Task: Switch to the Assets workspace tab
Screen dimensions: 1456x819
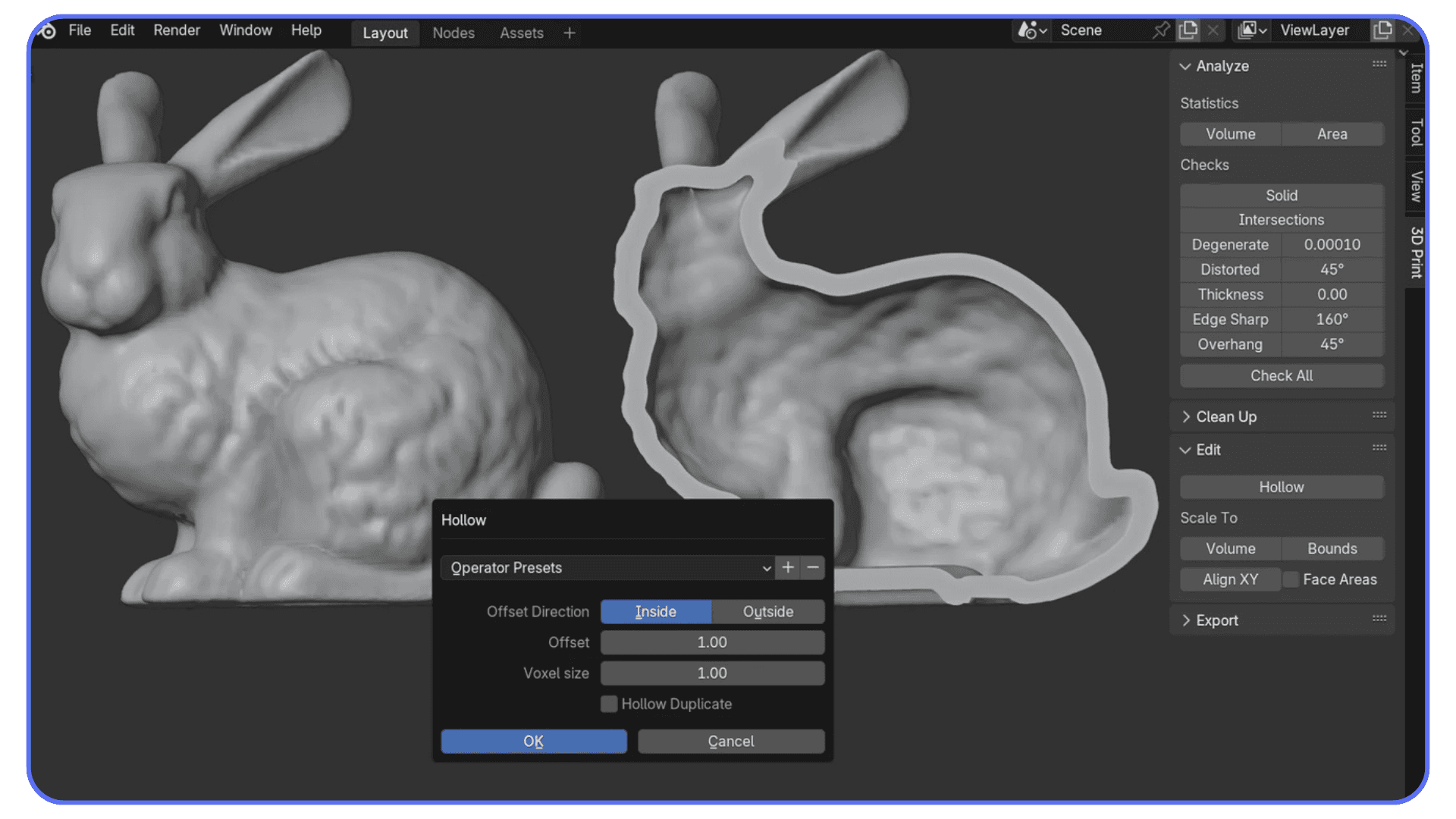Action: [522, 33]
